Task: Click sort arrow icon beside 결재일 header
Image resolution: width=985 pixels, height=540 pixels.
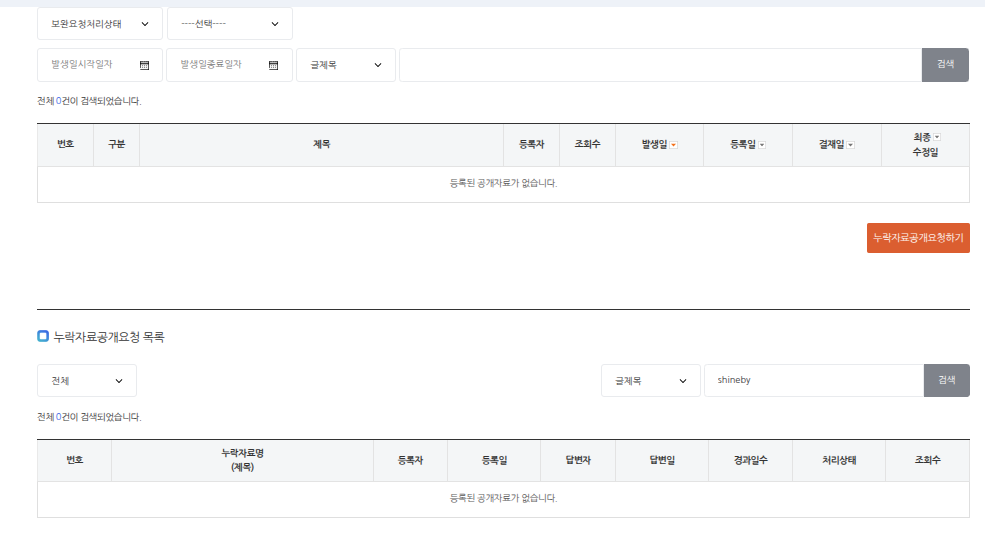Action: point(851,145)
